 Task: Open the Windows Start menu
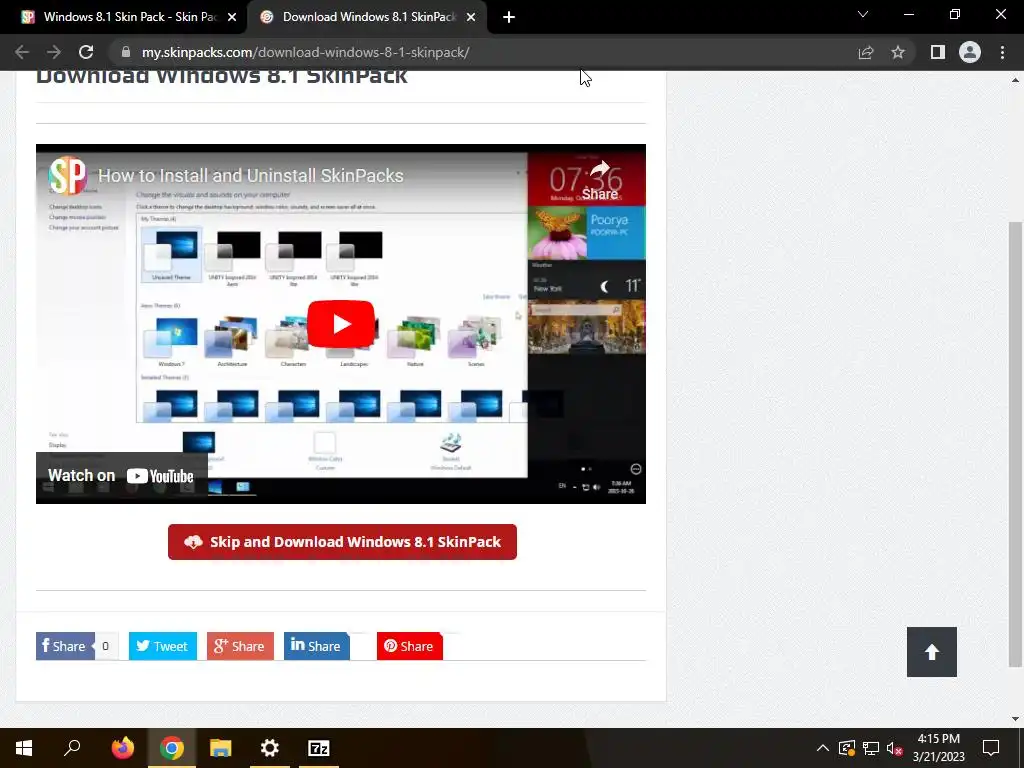24,748
